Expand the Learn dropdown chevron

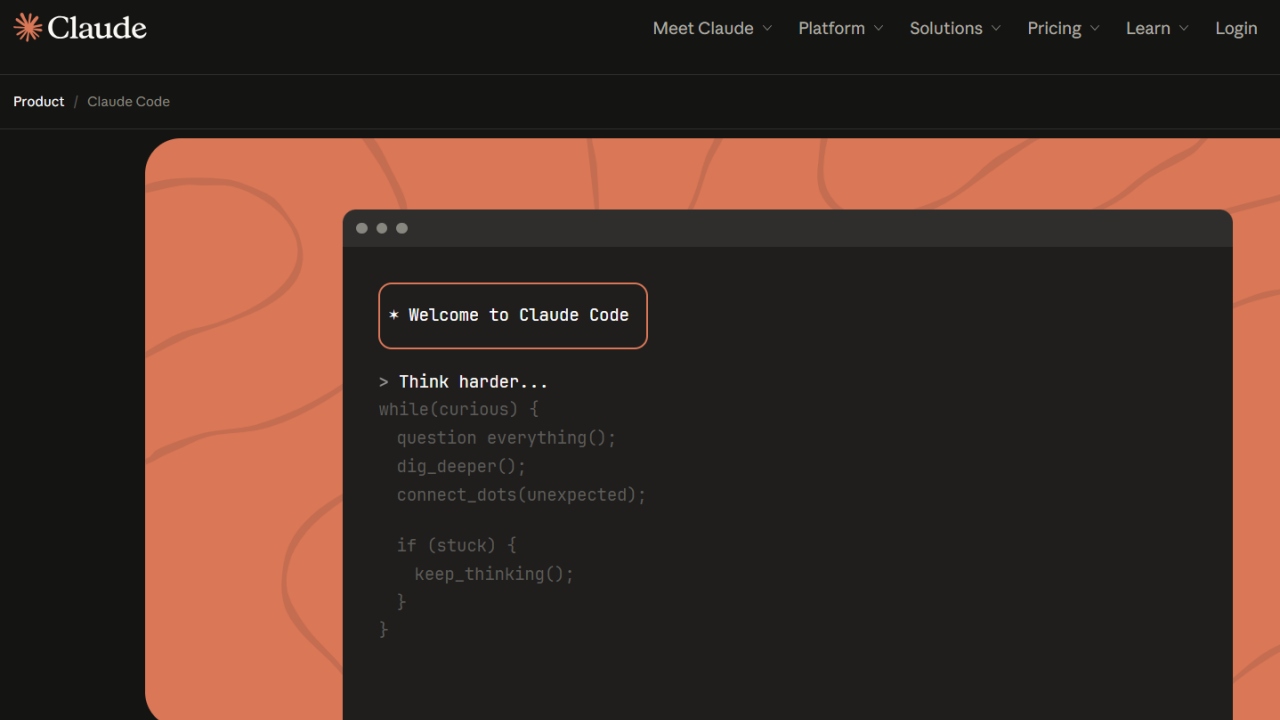(1184, 28)
